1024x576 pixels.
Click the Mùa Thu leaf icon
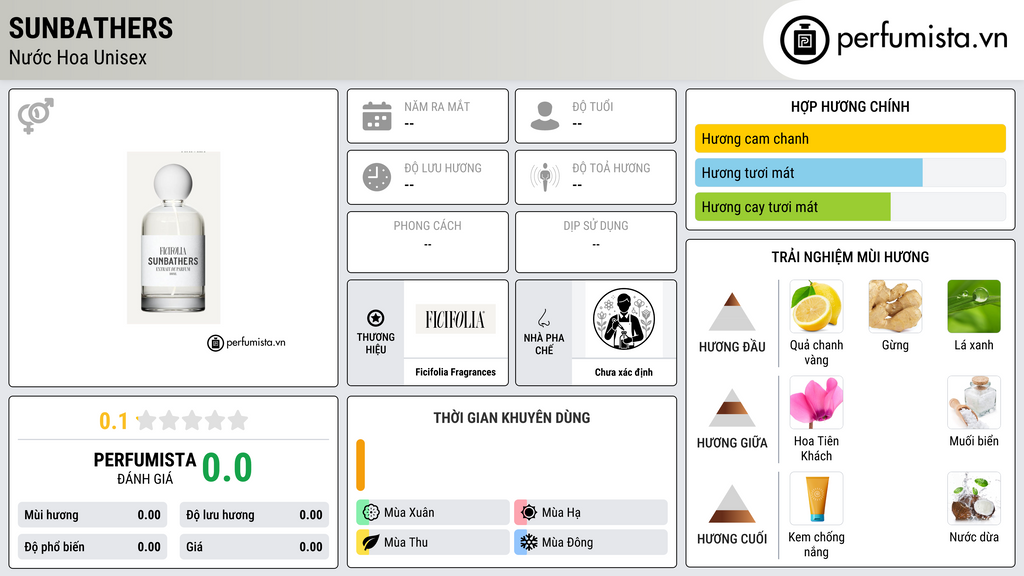371,542
